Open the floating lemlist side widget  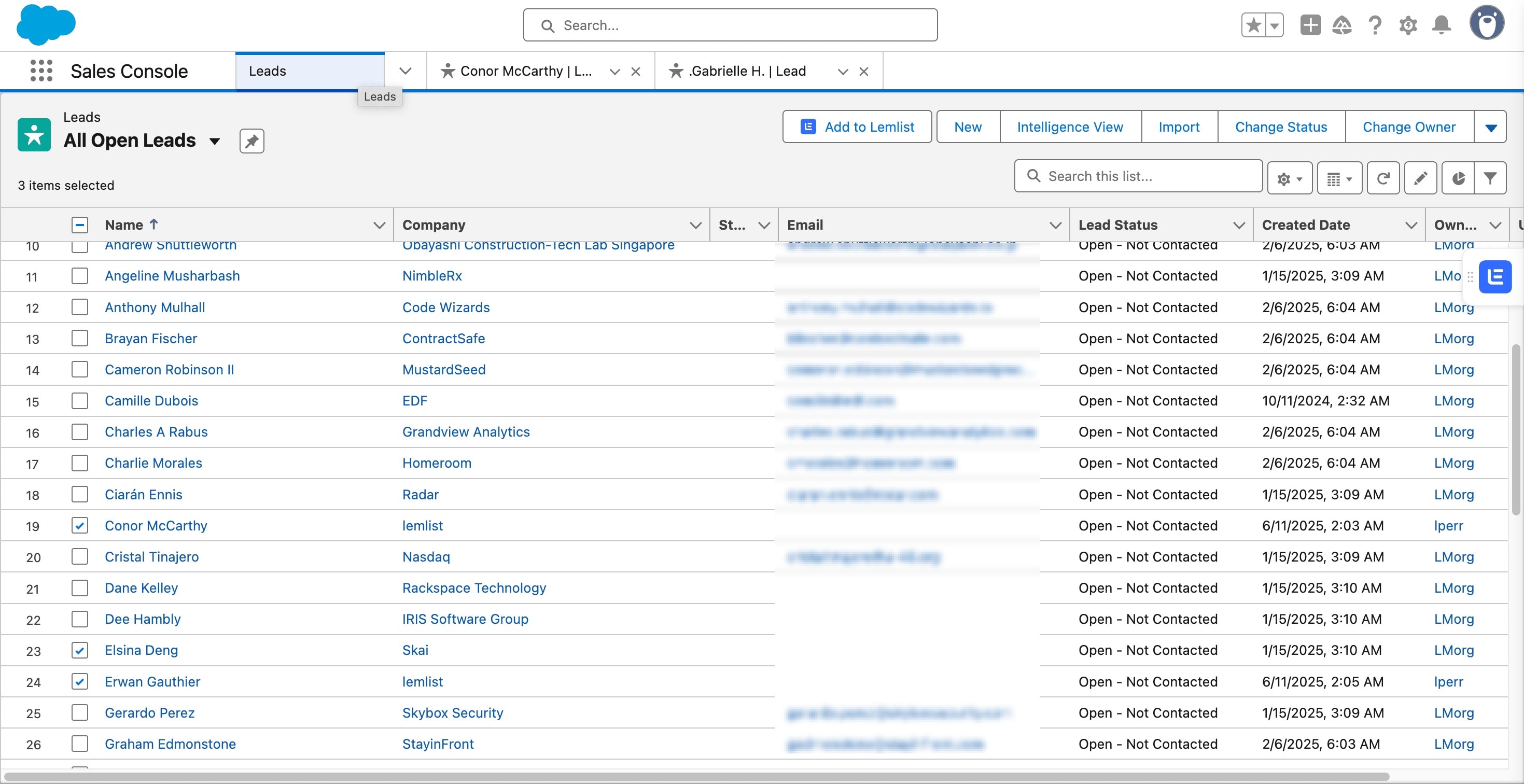(1495, 276)
